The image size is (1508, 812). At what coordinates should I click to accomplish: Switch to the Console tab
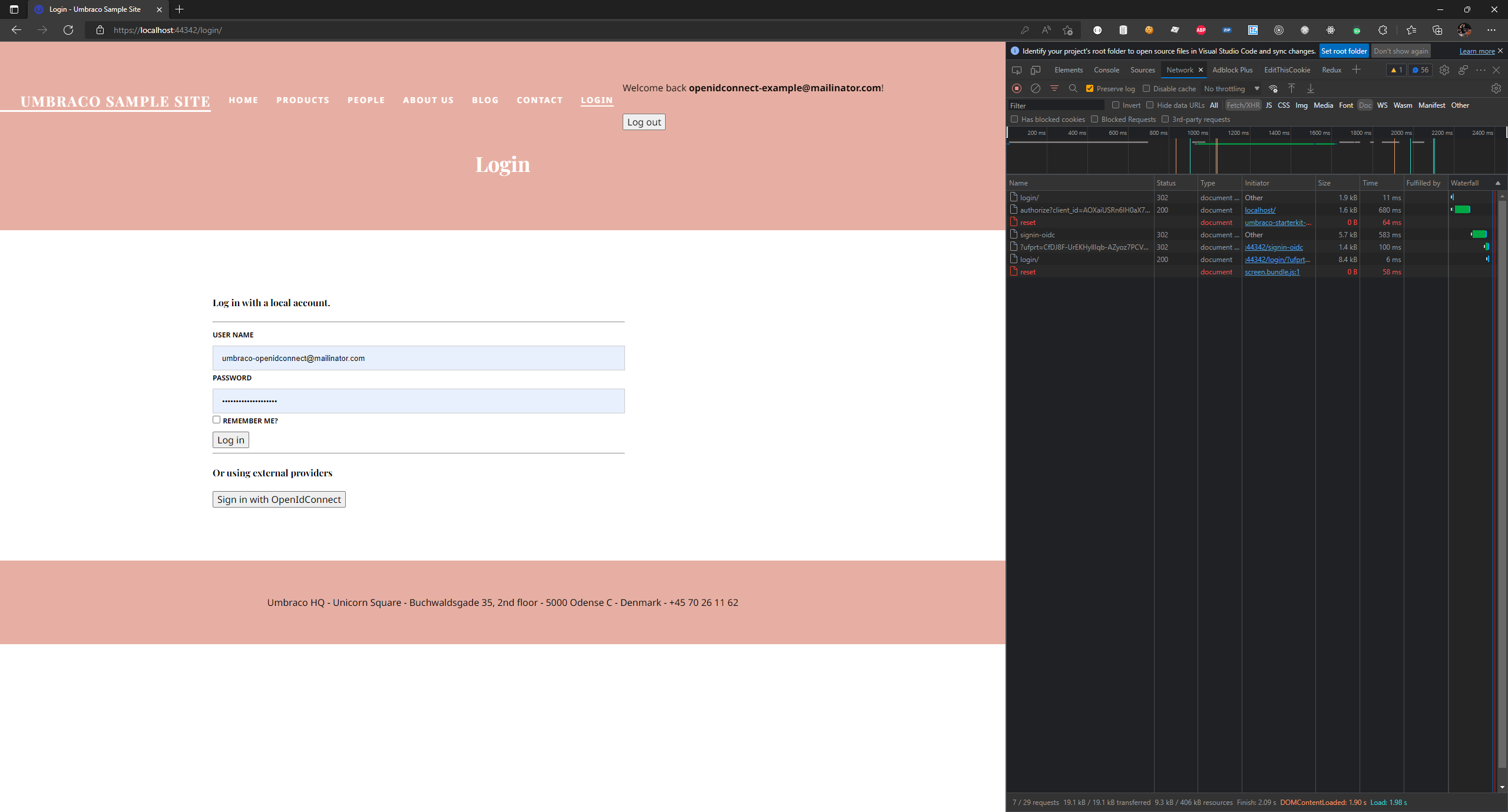click(x=1106, y=70)
